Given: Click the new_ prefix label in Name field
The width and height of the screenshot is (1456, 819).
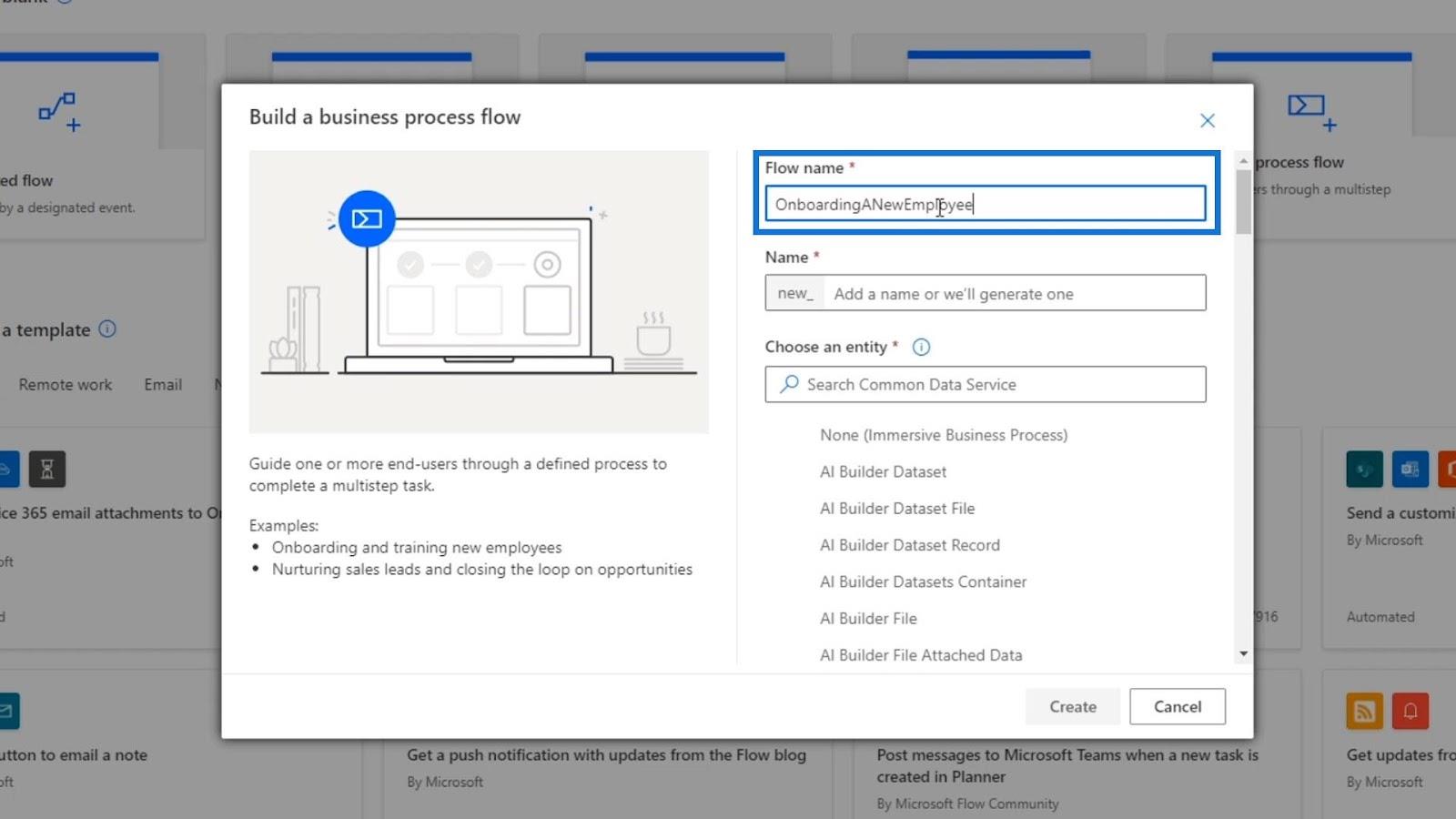Looking at the screenshot, I should click(794, 293).
